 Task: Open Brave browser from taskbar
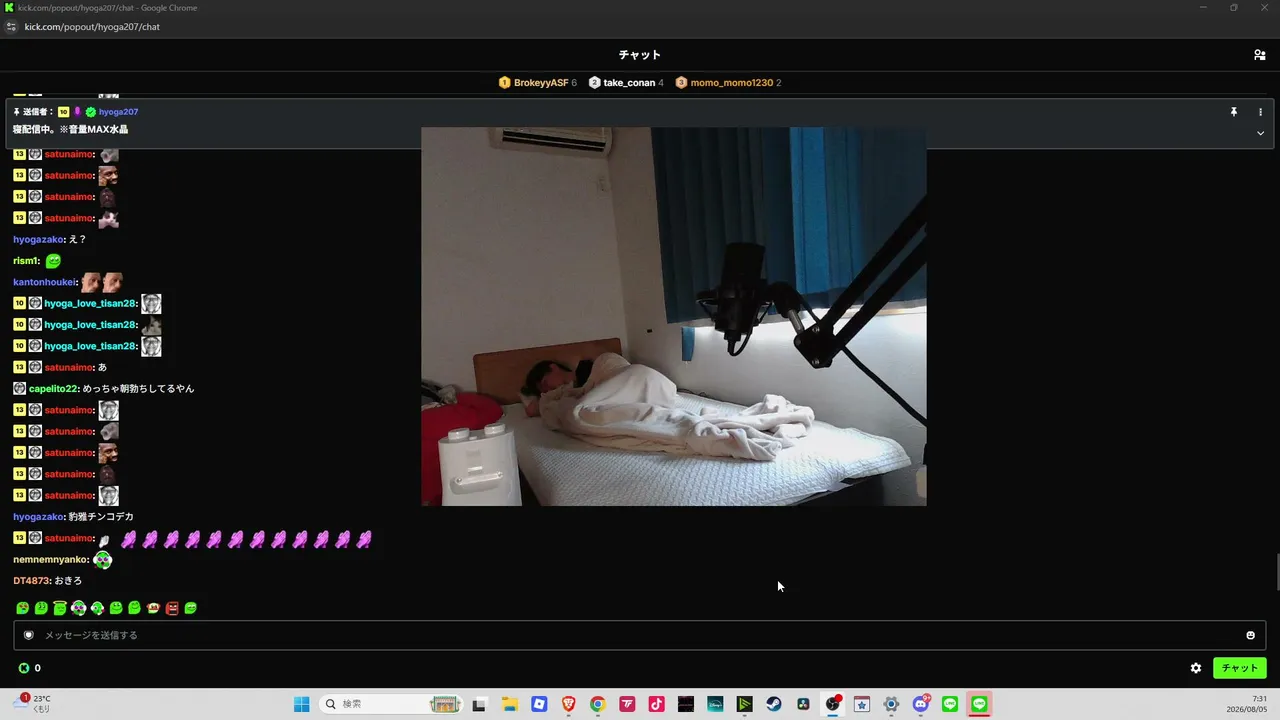[x=568, y=704]
